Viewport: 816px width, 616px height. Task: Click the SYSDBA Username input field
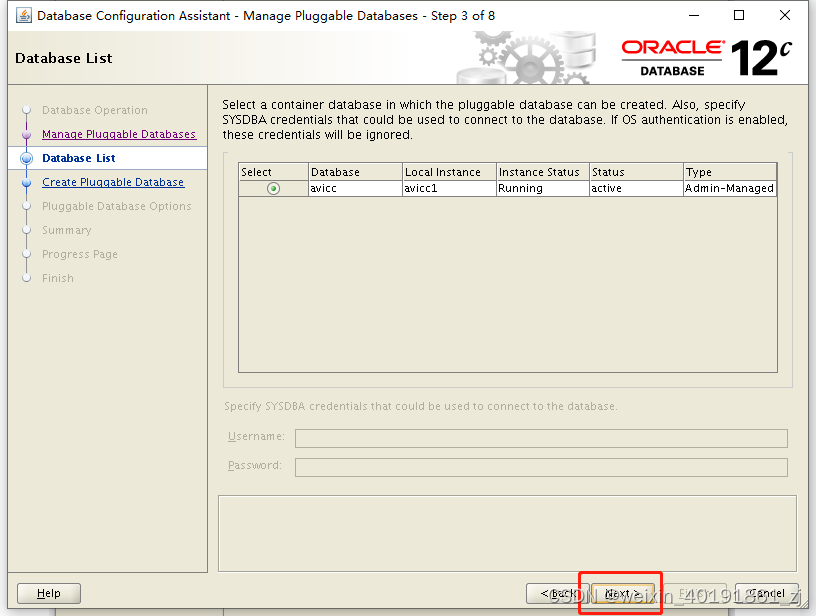click(x=540, y=438)
